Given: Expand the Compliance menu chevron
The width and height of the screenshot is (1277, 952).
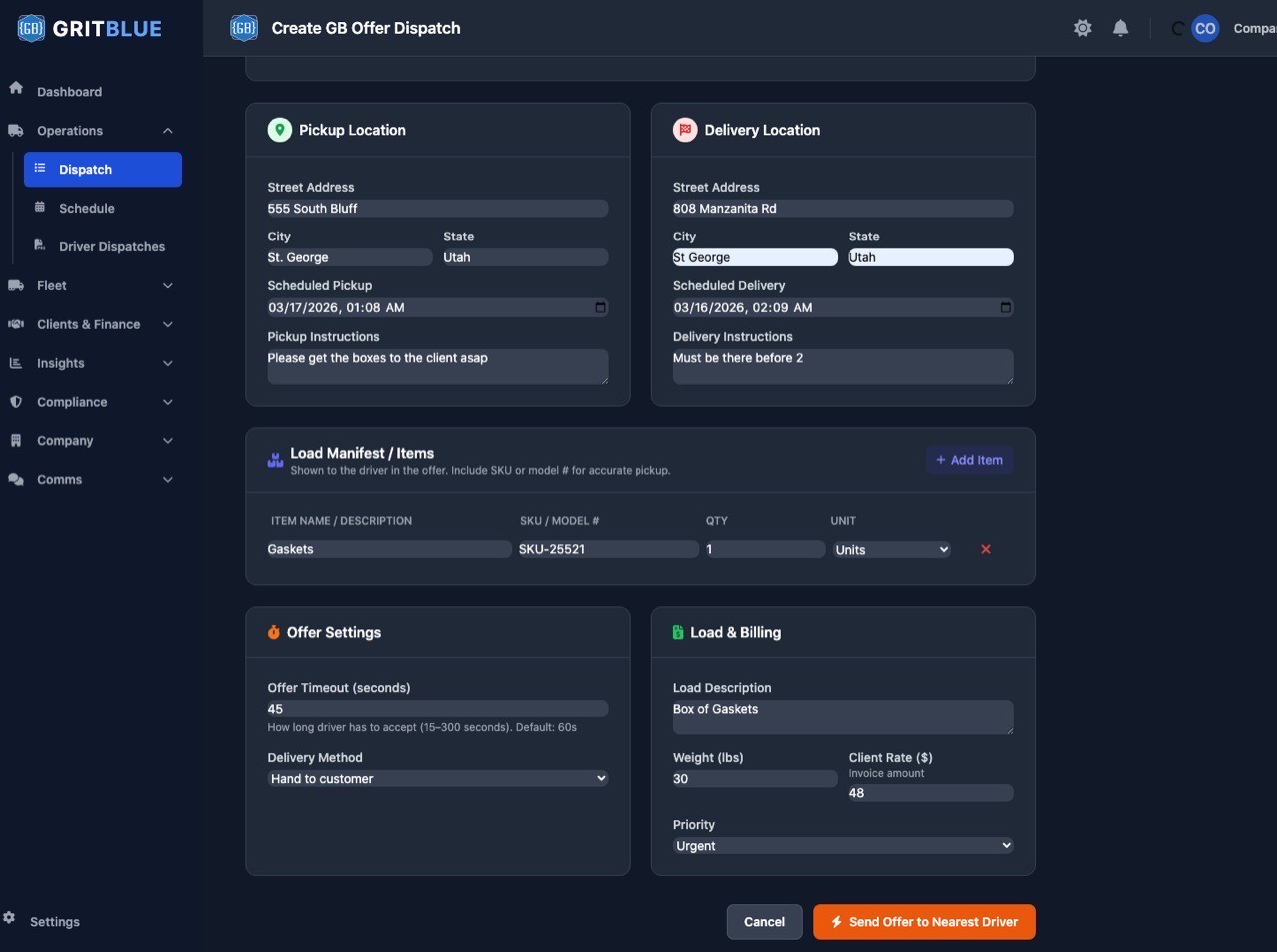Looking at the screenshot, I should (168, 402).
